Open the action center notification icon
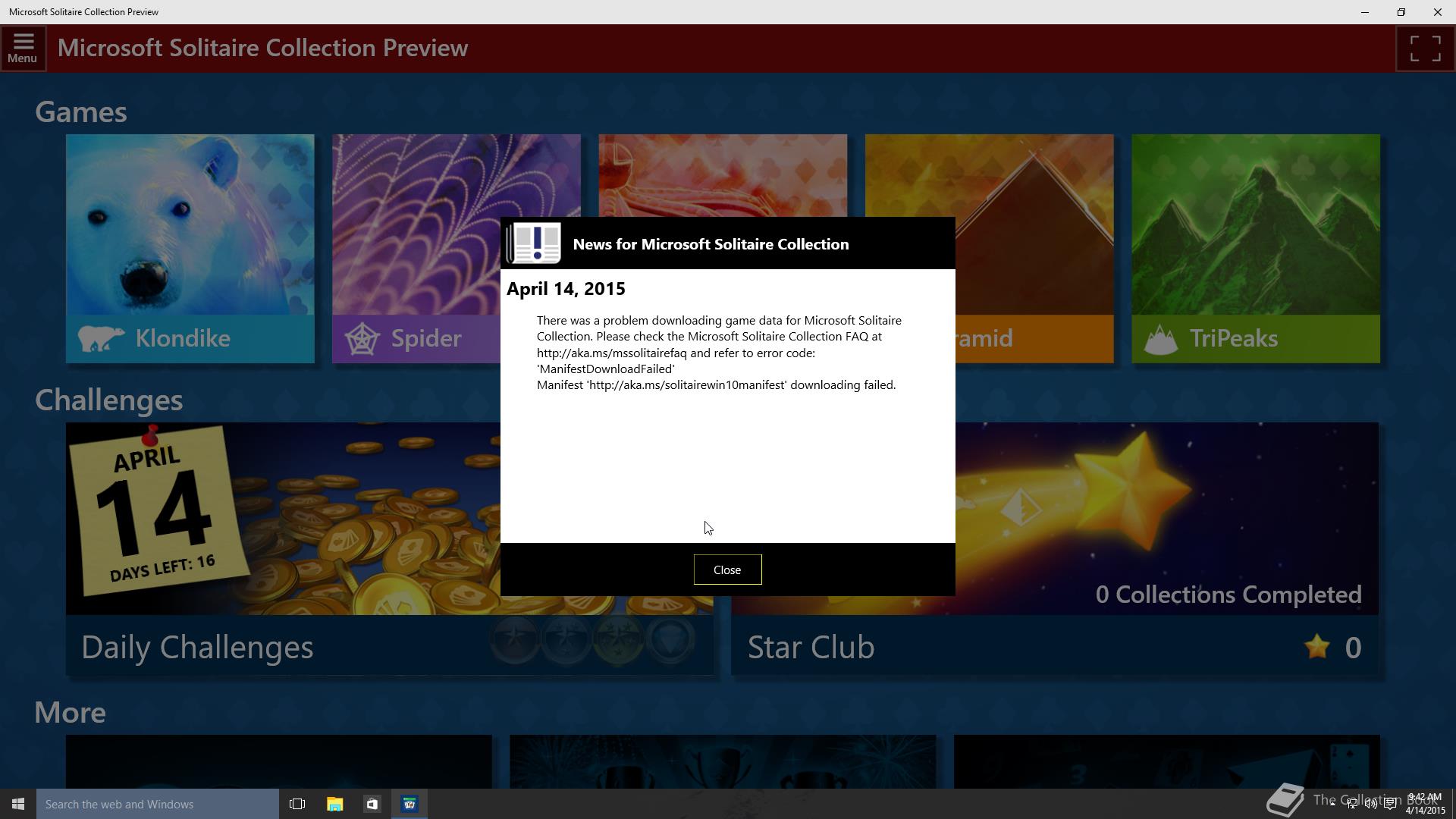The height and width of the screenshot is (819, 1456). tap(1390, 805)
